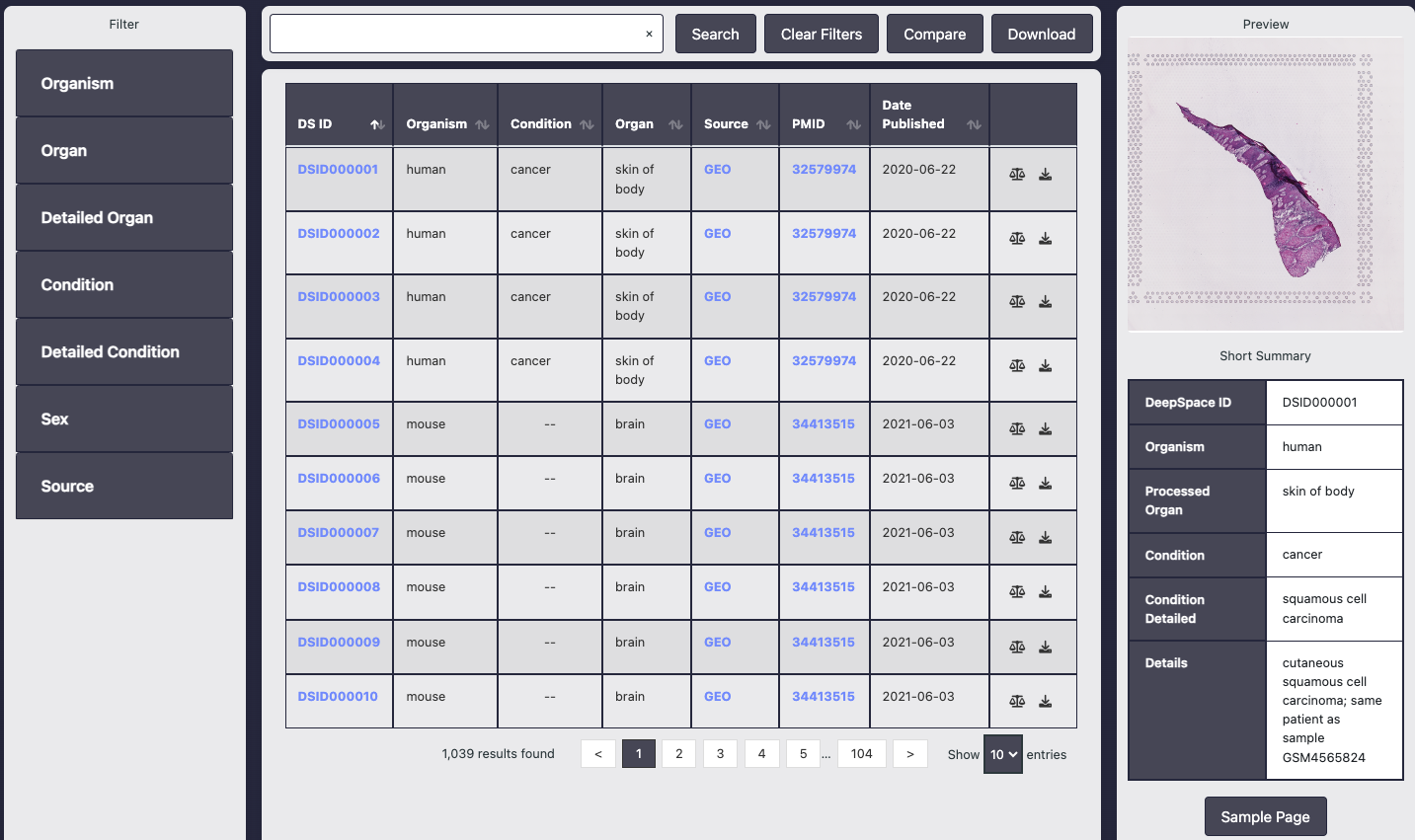This screenshot has width=1415, height=840.
Task: Sort rows using the DS ID sort arrow
Action: [x=375, y=125]
